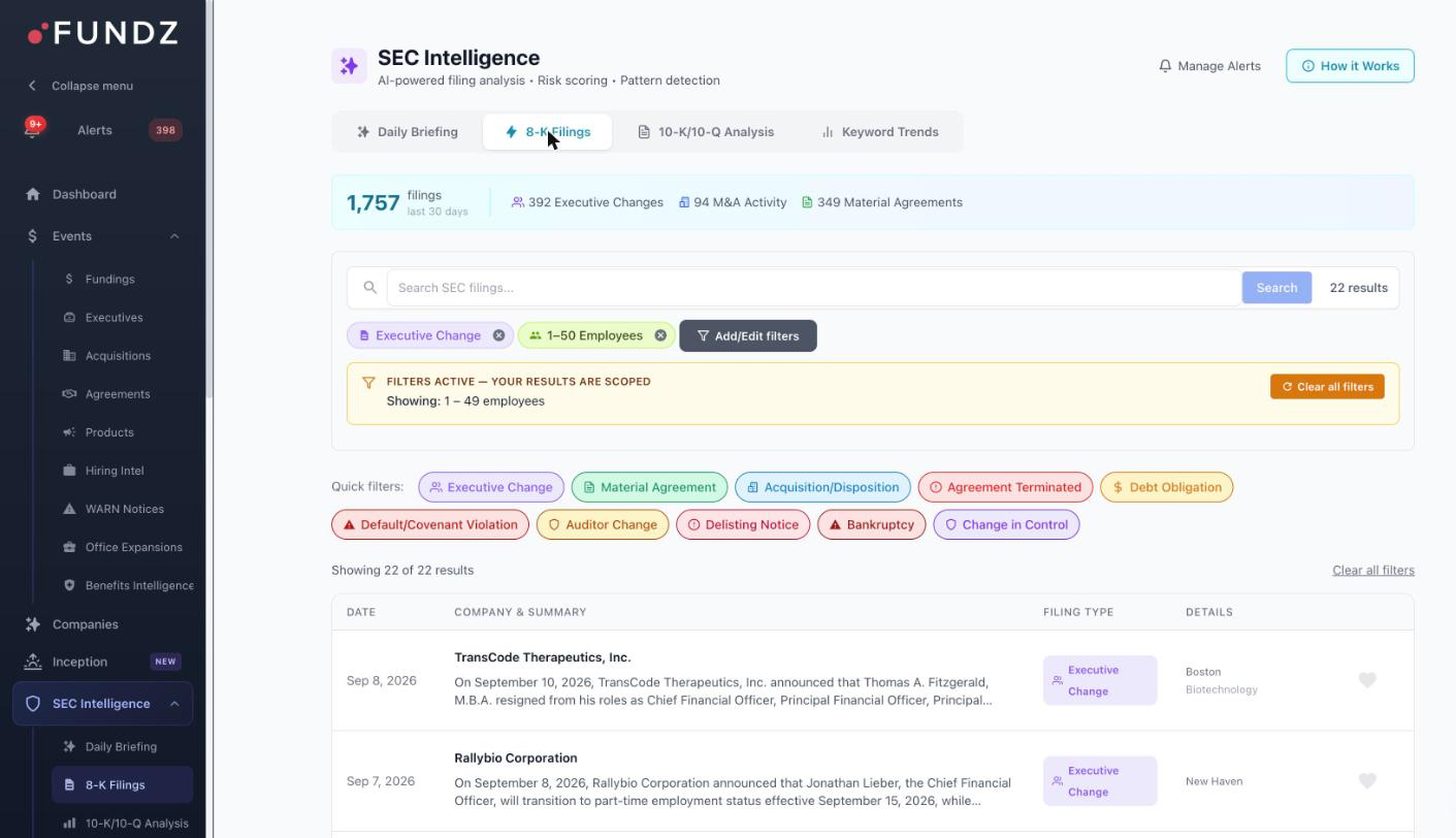Toggle the Change in Control quick filter
This screenshot has width=1456, height=838.
(1006, 525)
